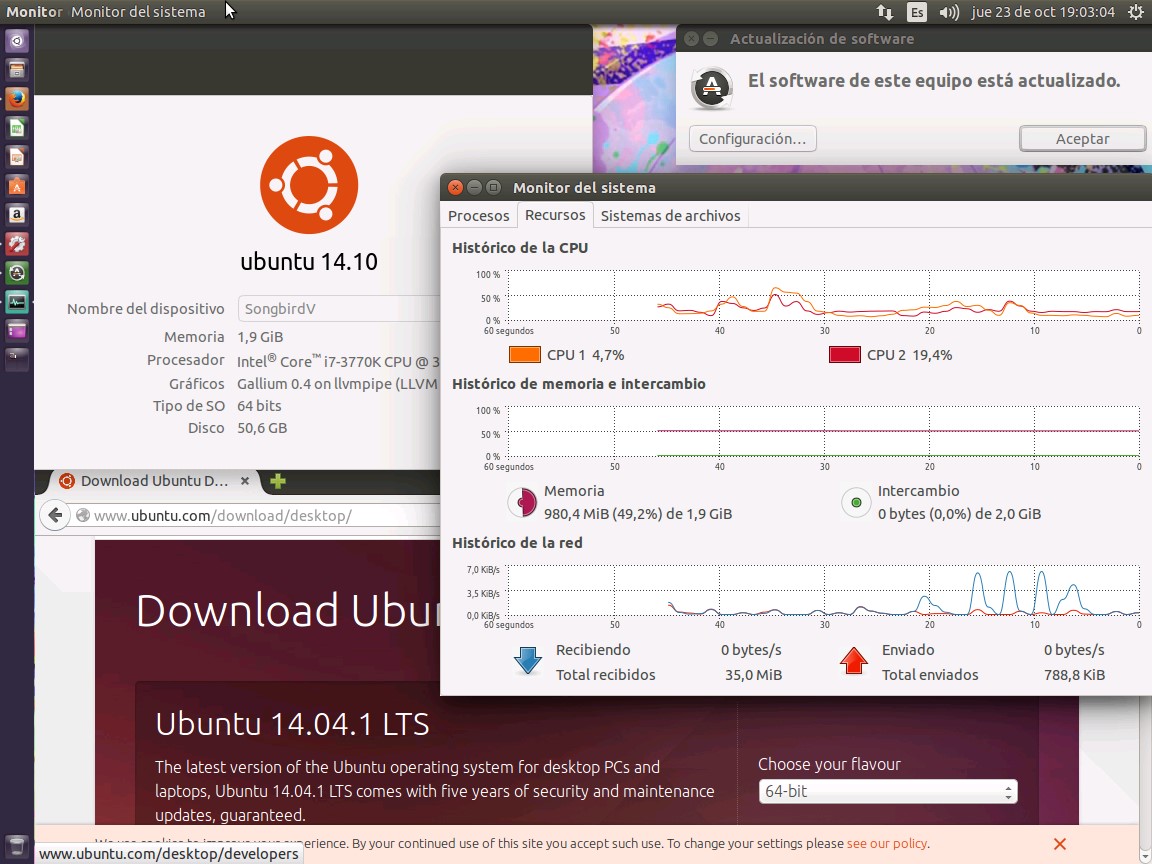1152x864 pixels.
Task: Open the sound volume indicator
Action: click(949, 12)
